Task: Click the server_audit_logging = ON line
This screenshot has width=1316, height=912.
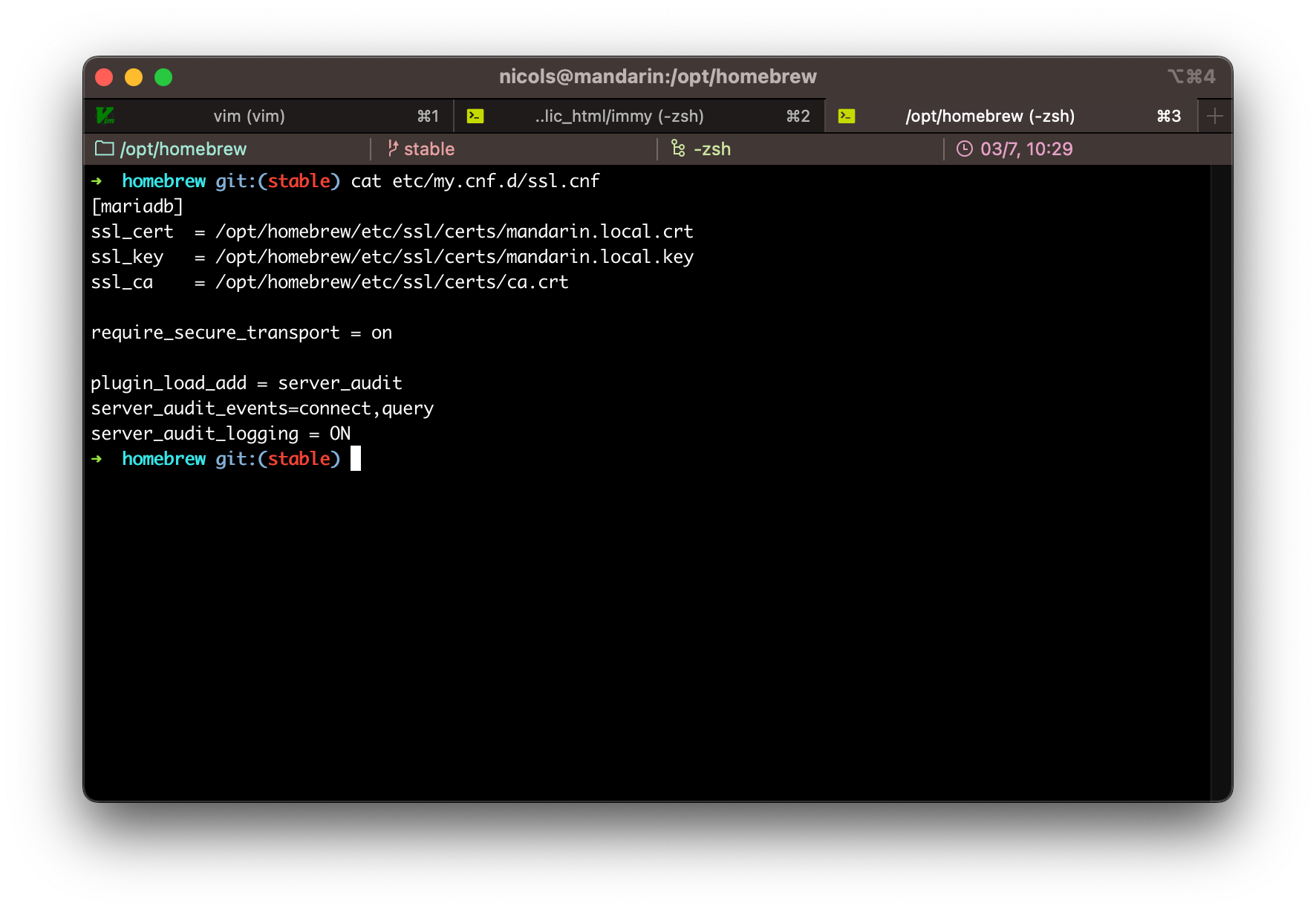Action: [221, 434]
